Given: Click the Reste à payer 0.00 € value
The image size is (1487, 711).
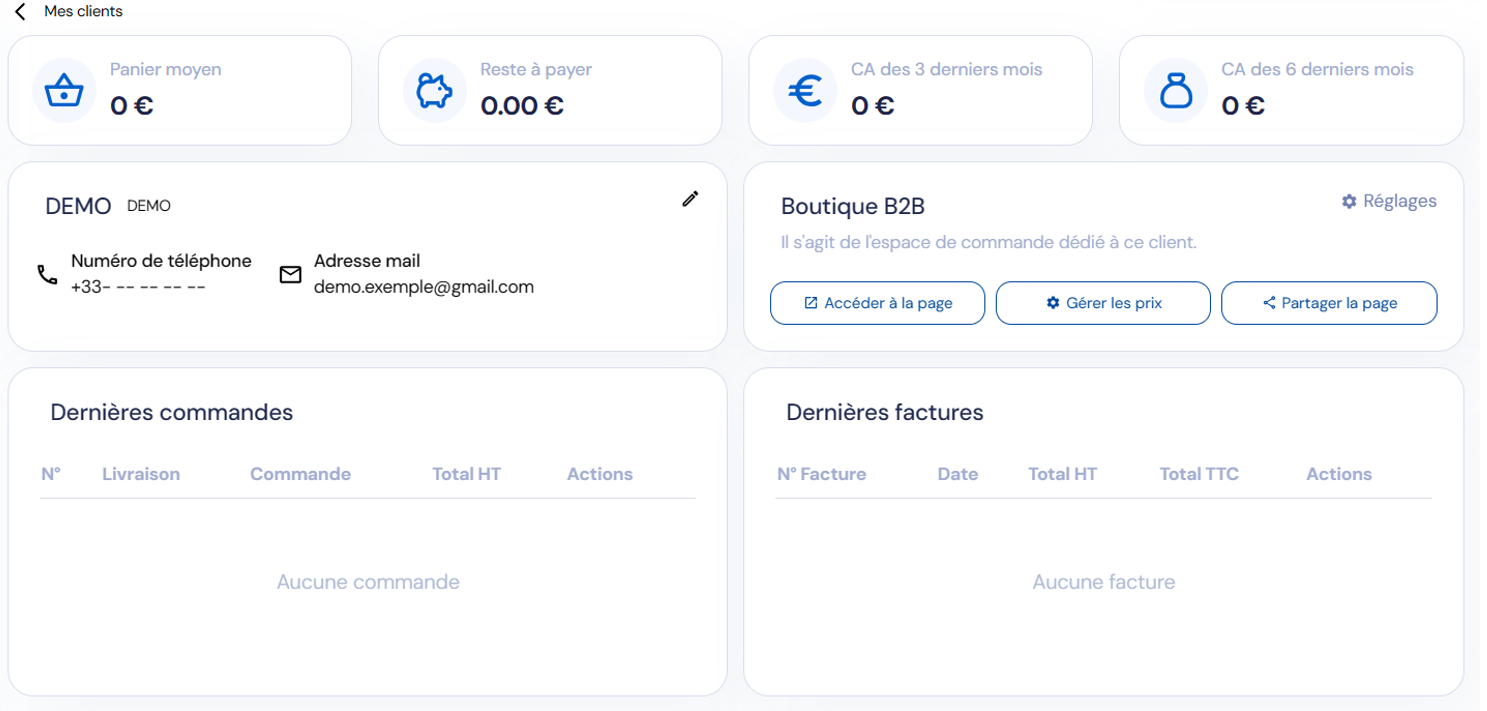Looking at the screenshot, I should tap(522, 105).
